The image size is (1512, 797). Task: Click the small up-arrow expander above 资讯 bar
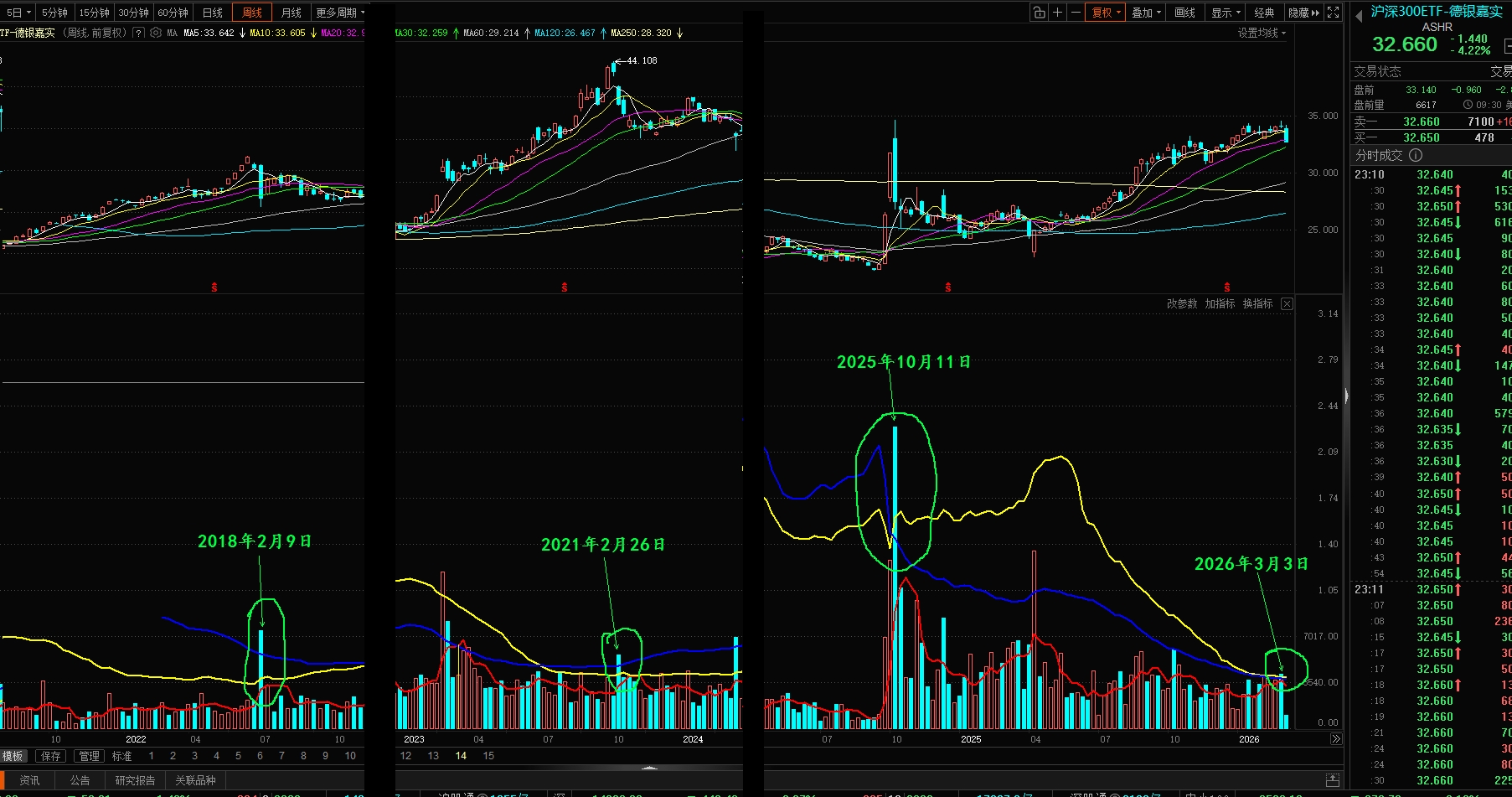click(x=649, y=767)
